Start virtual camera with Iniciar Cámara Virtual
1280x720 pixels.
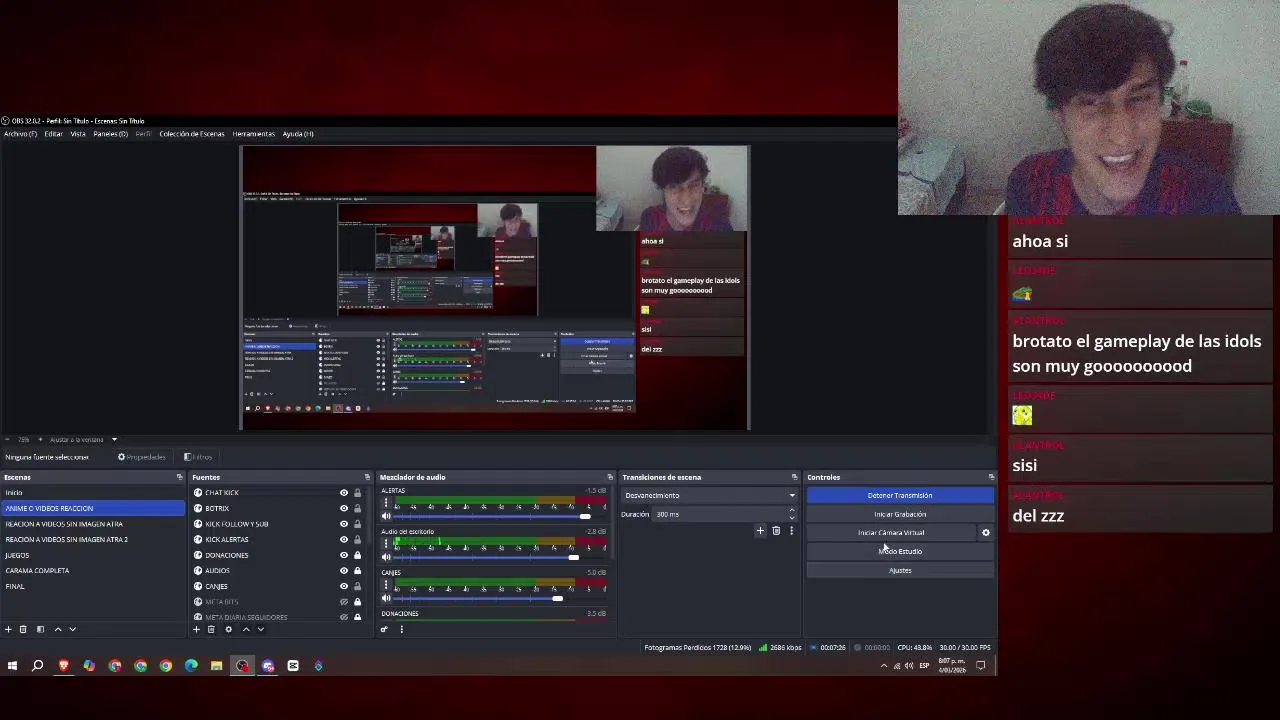tap(891, 533)
